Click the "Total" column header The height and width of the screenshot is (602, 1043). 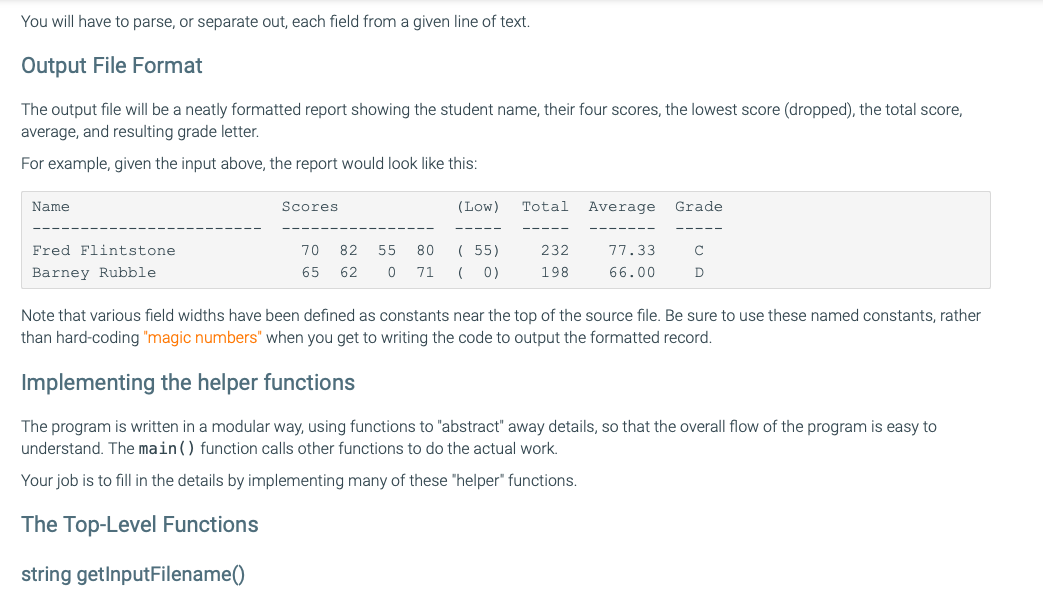pos(545,206)
